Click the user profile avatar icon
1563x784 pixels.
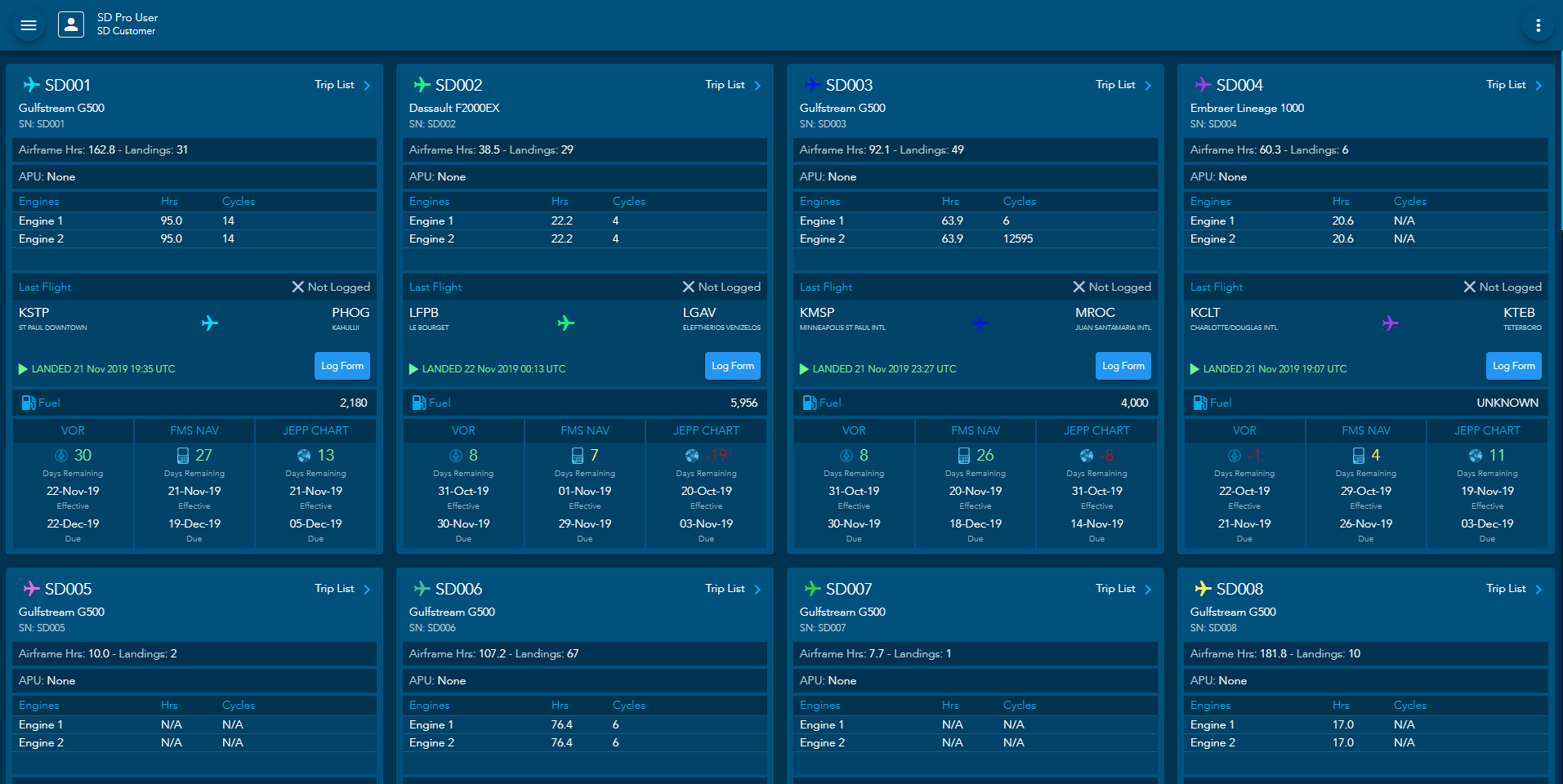pos(71,24)
